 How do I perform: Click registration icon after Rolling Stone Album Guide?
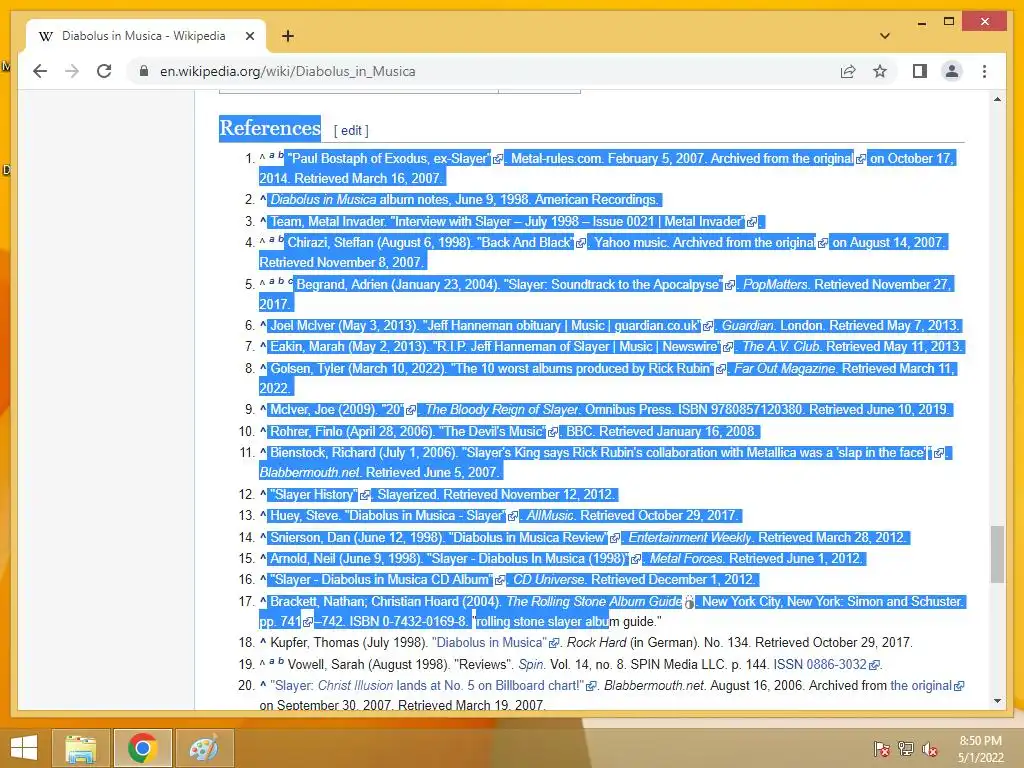coord(689,602)
